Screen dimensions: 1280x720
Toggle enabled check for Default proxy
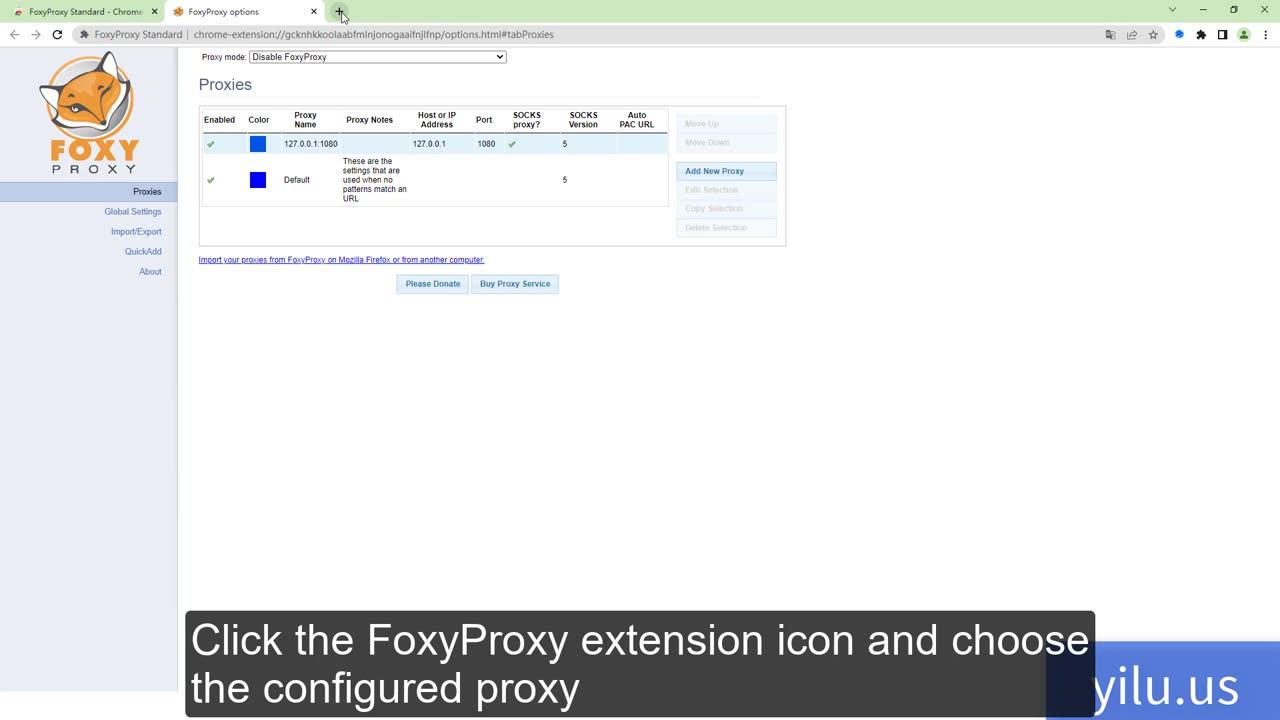210,180
